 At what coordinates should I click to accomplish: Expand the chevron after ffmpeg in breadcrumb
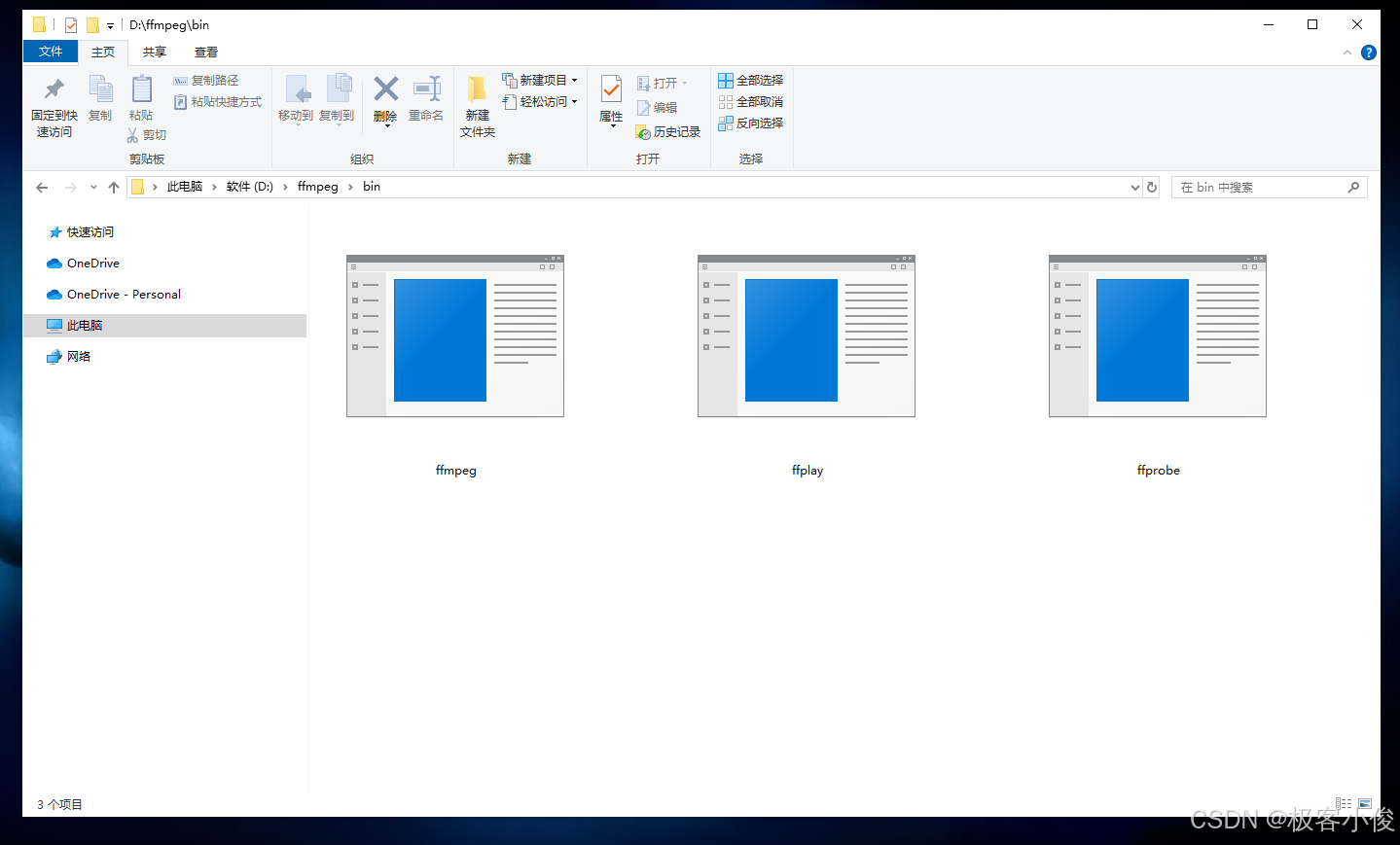coord(350,187)
